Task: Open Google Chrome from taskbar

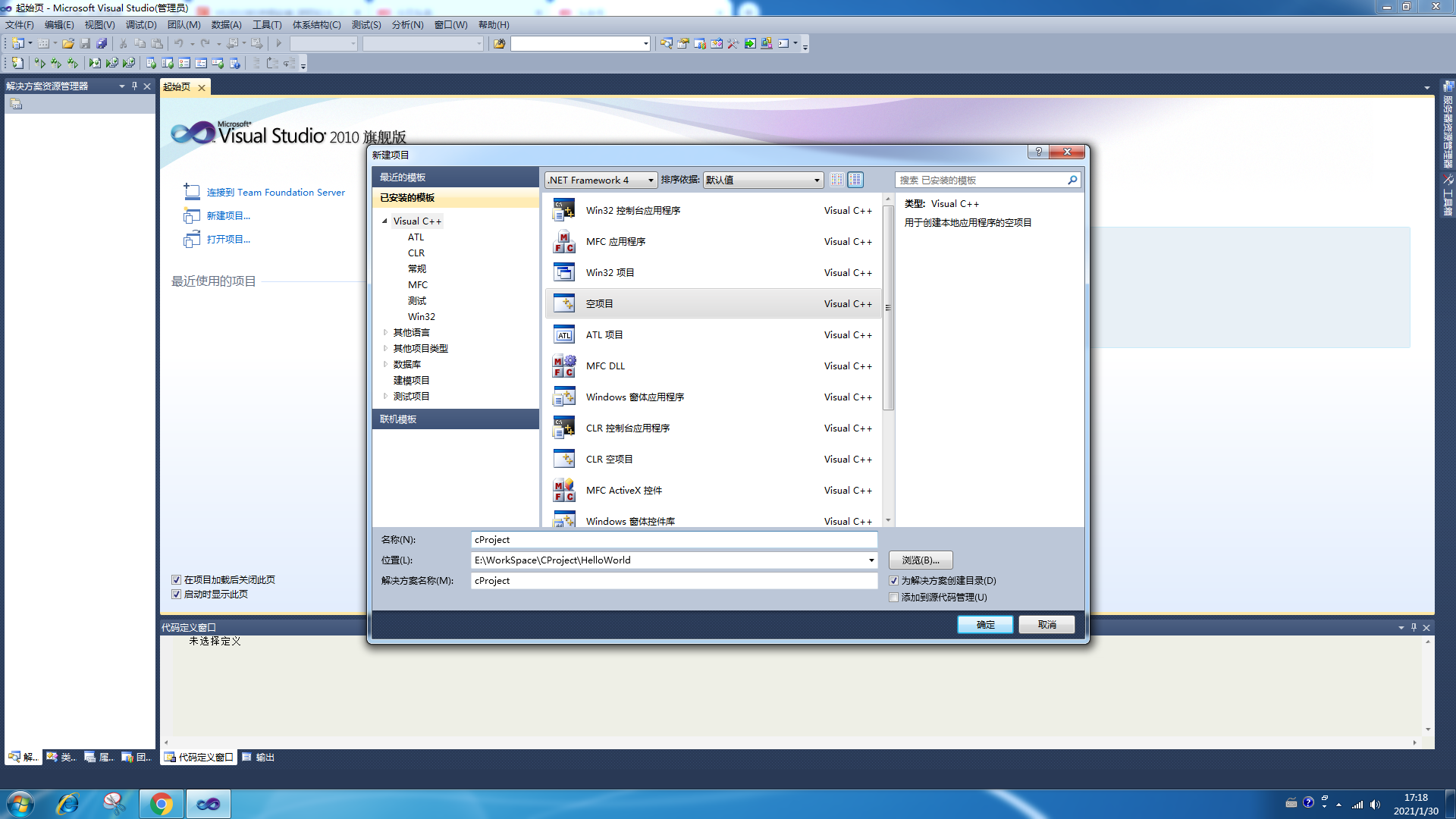Action: pyautogui.click(x=161, y=804)
